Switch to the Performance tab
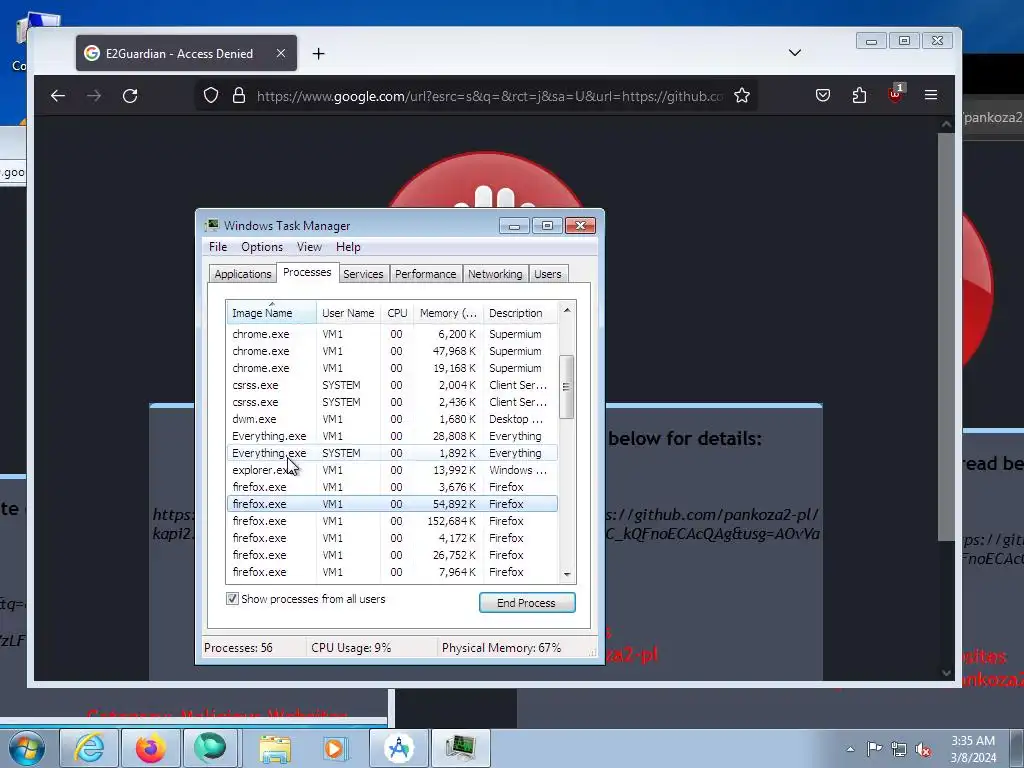 pos(425,274)
